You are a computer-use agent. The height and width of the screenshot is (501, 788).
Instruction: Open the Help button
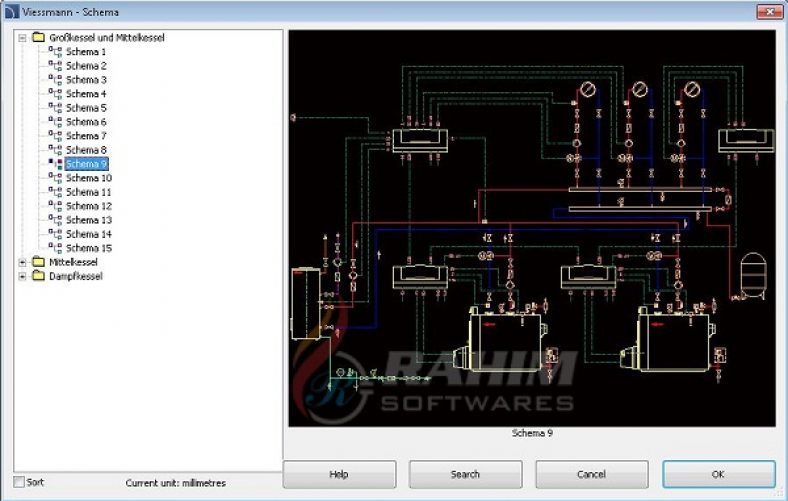point(339,474)
